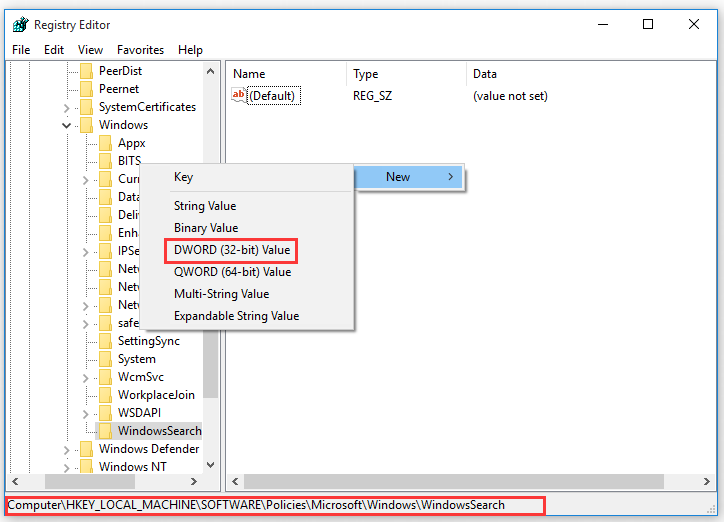
Task: Open the Favorites menu
Action: coord(140,50)
